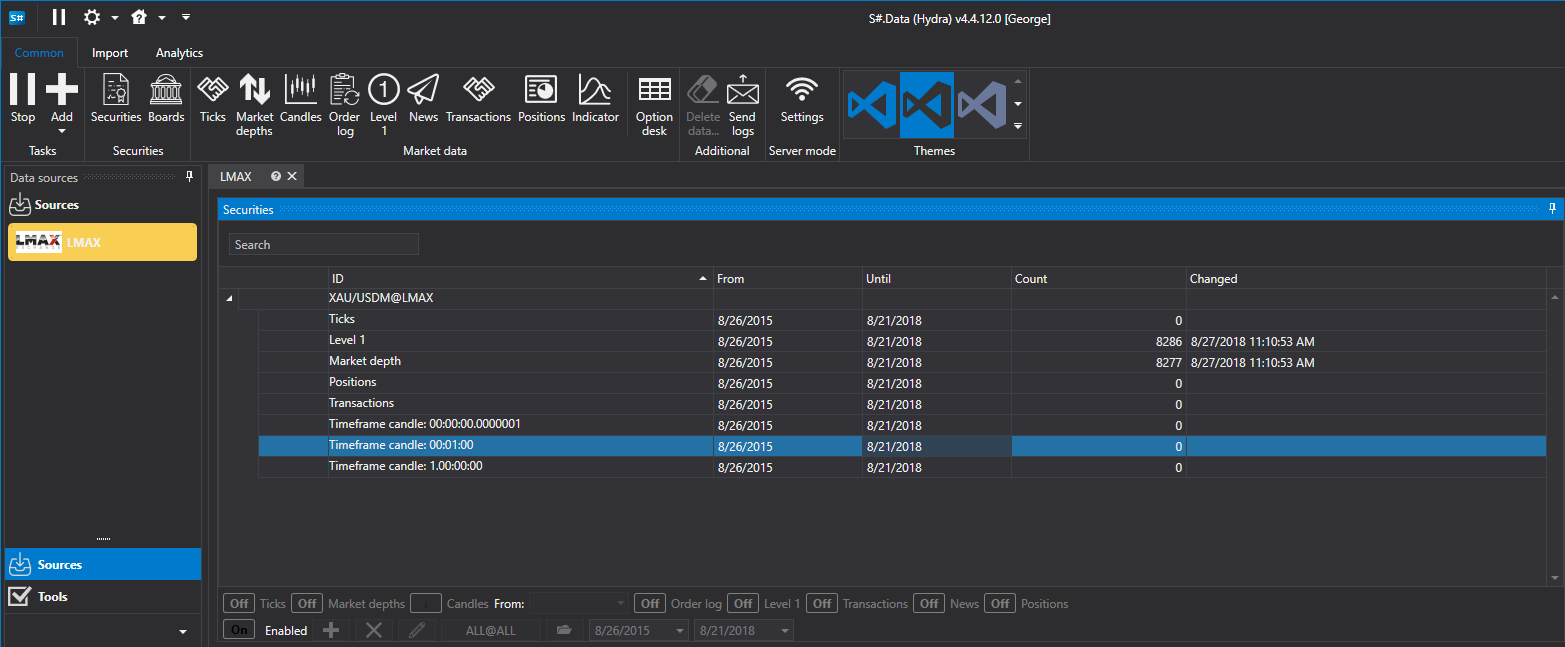Click the pause icon in title bar
Screen dimensions: 1565x647
[59, 17]
